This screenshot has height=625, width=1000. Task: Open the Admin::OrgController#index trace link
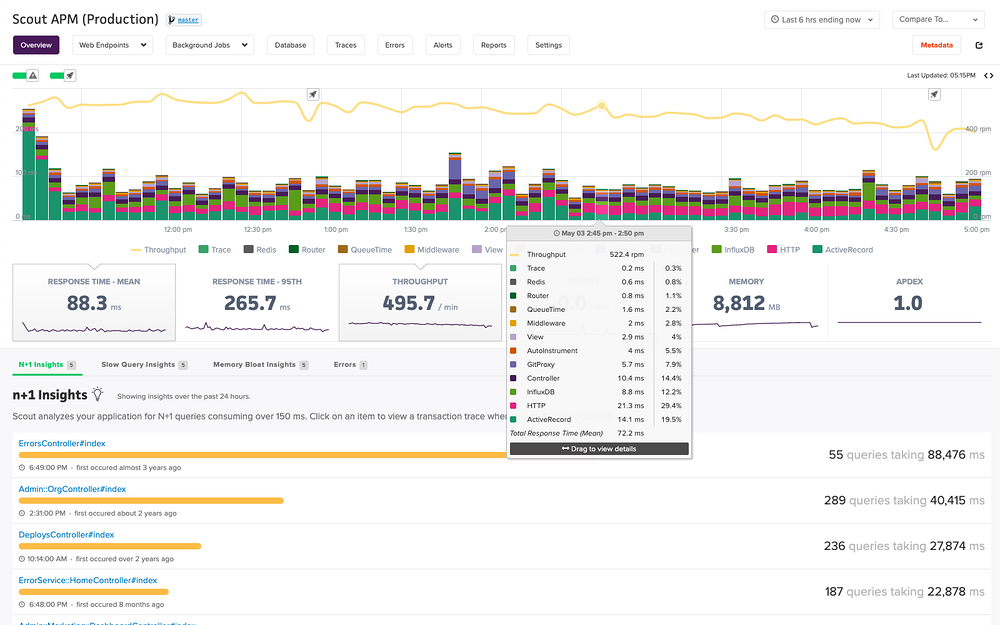(x=72, y=489)
